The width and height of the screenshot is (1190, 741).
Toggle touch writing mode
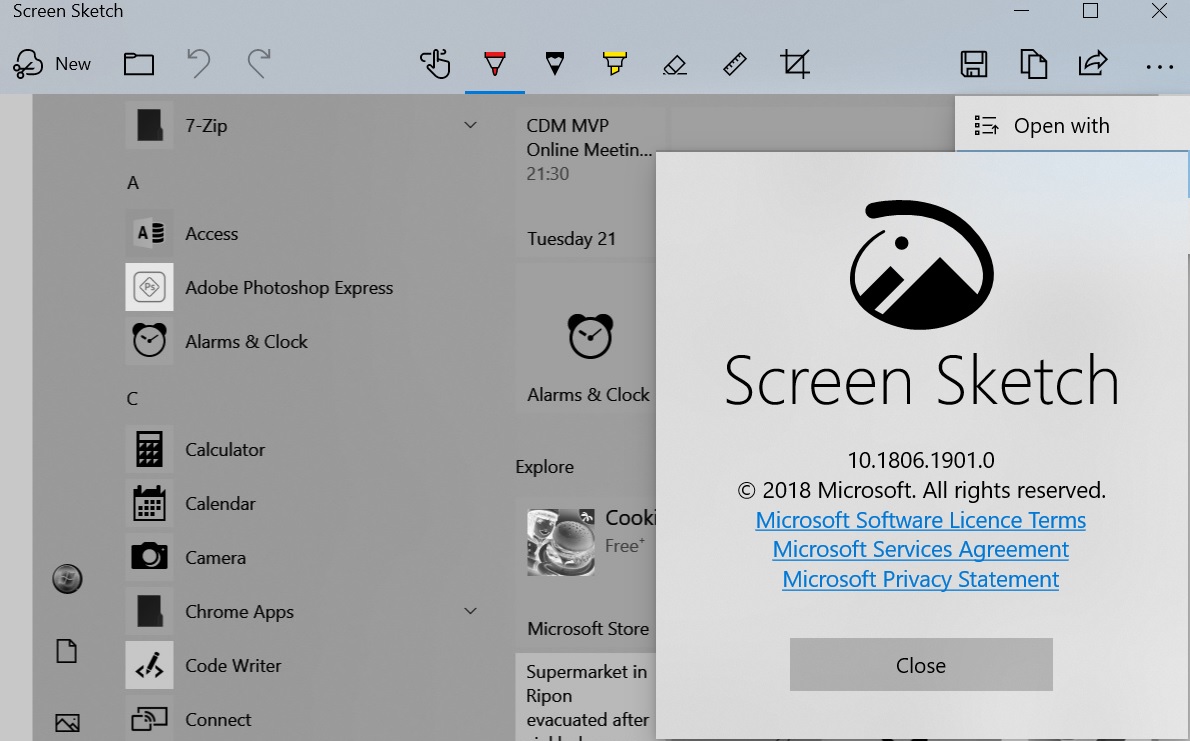click(435, 63)
